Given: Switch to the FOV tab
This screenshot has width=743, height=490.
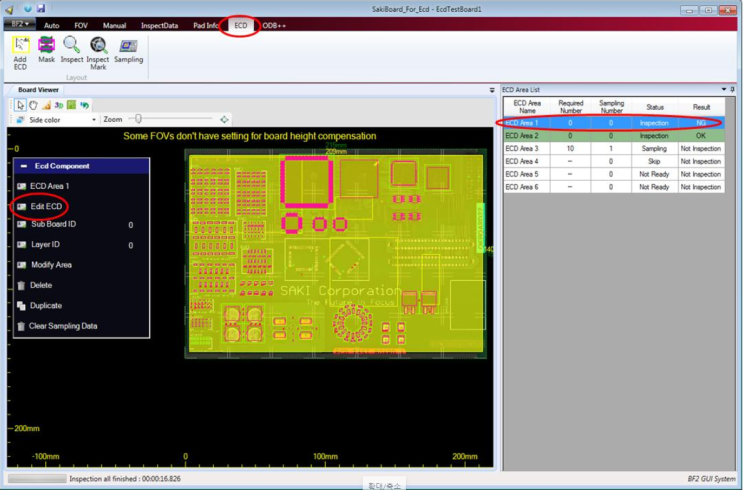Looking at the screenshot, I should pos(81,26).
